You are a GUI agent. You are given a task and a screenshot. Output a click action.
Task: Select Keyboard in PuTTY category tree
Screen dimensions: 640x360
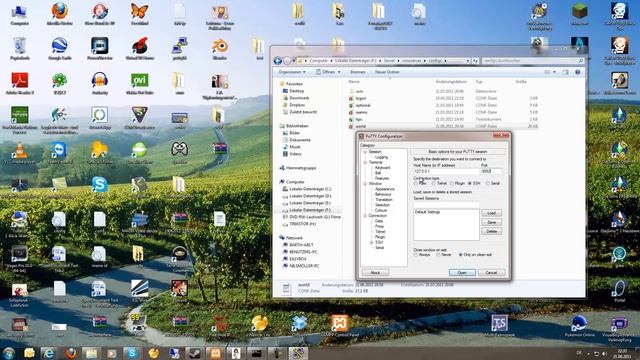tap(382, 168)
